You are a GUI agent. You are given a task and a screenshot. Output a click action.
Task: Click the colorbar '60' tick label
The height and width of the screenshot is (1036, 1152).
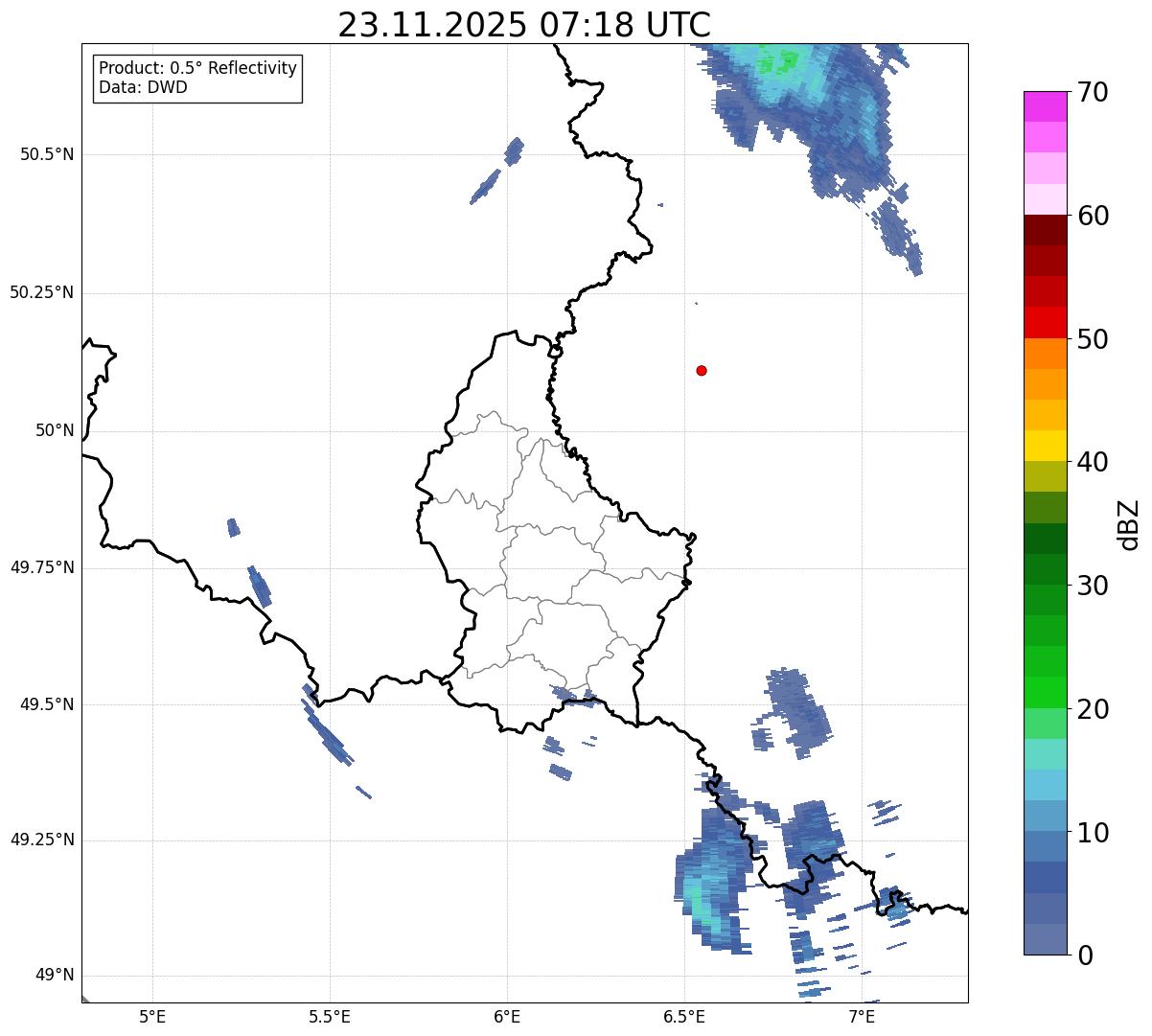click(1094, 217)
